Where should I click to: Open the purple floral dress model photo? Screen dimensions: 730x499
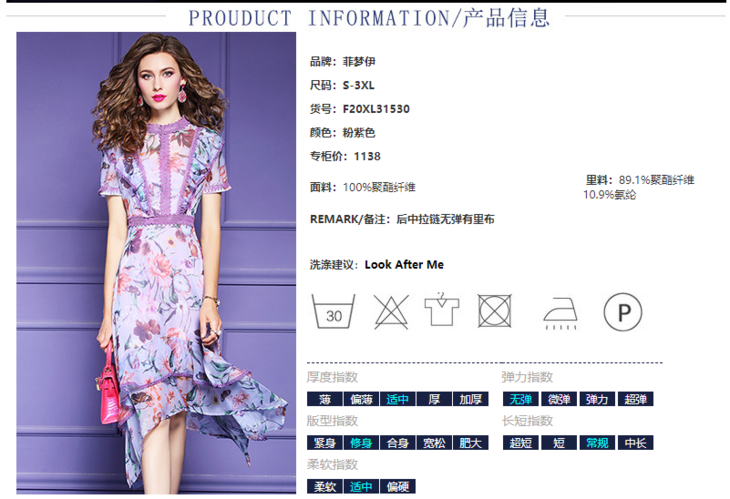pyautogui.click(x=156, y=263)
